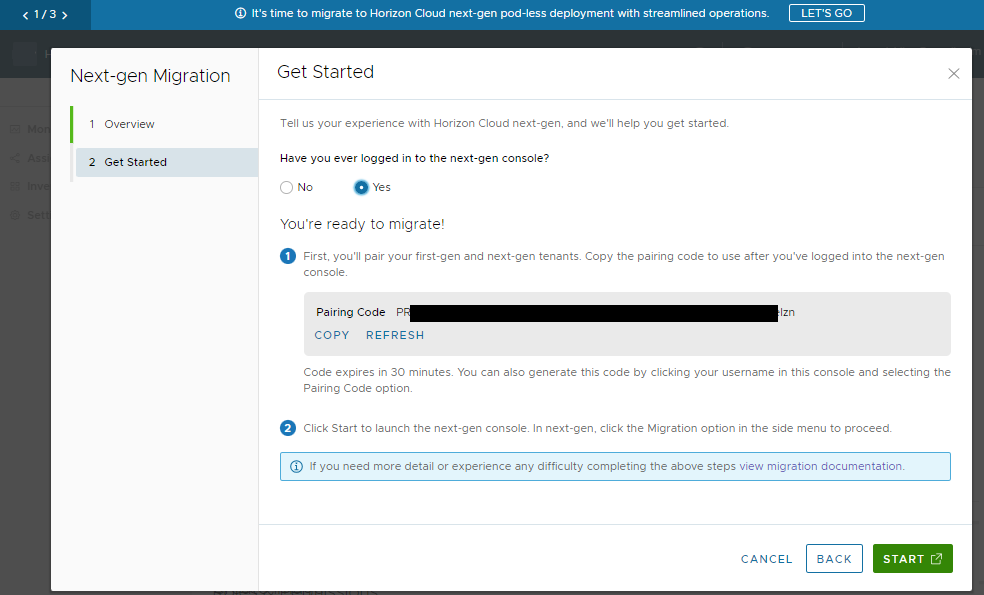The height and width of the screenshot is (595, 984).
Task: Click the info icon in documentation notice
Action: pyautogui.click(x=296, y=466)
